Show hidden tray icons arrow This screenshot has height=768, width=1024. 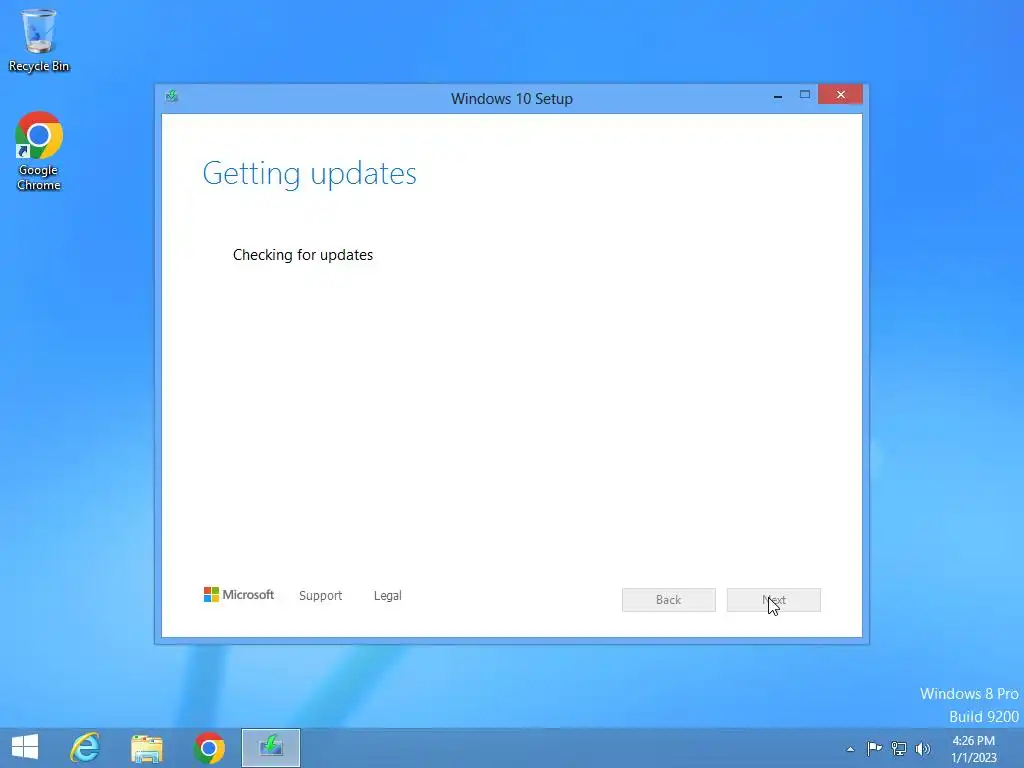850,749
